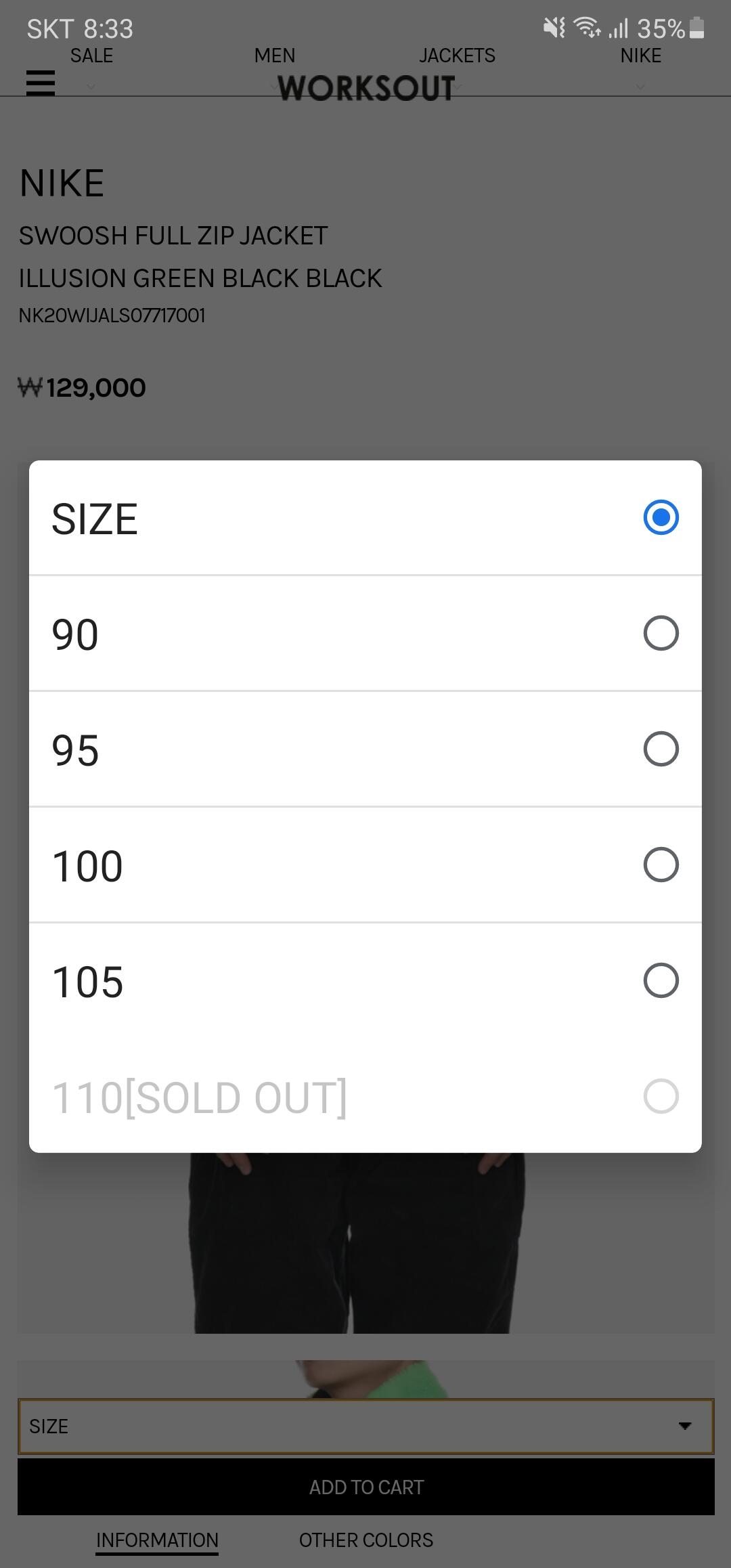Switch to the INFORMATION tab
The image size is (731, 1568).
[x=157, y=1540]
